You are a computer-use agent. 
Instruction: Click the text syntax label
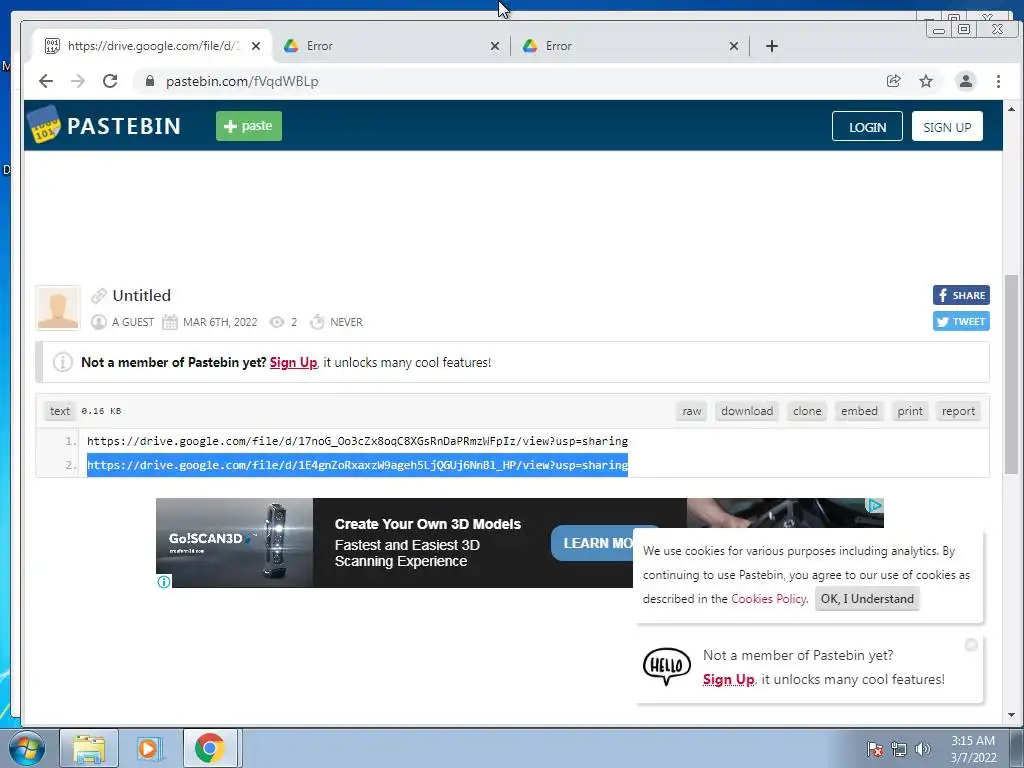click(59, 411)
